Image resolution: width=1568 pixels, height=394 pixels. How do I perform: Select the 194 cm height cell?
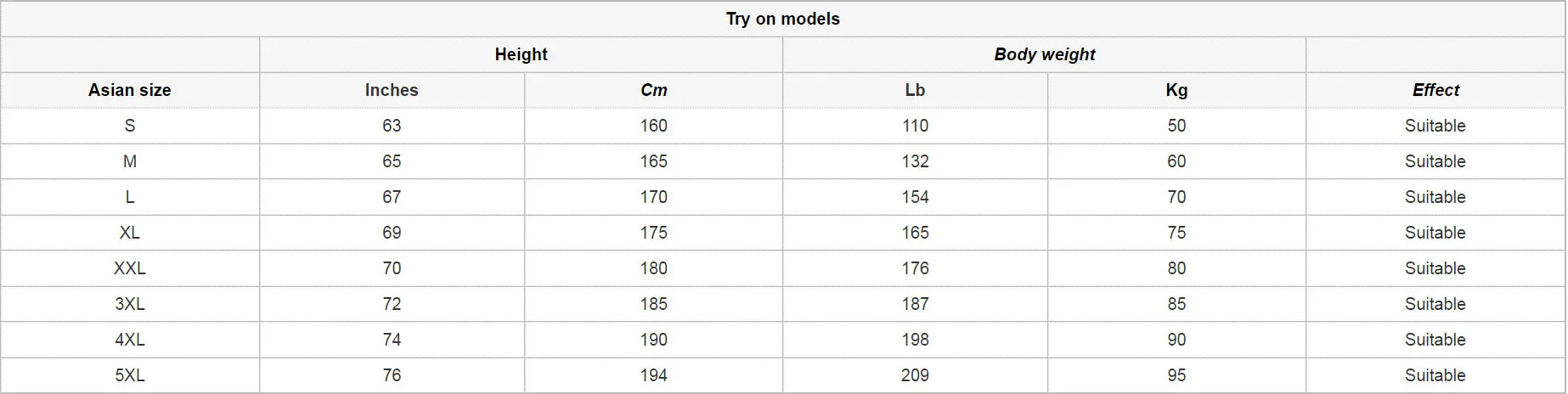[653, 375]
